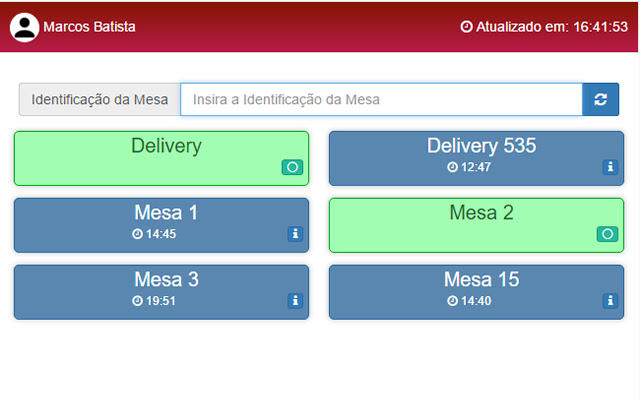640x400 pixels.
Task: Open info icon on Mesa 15
Action: tap(610, 300)
